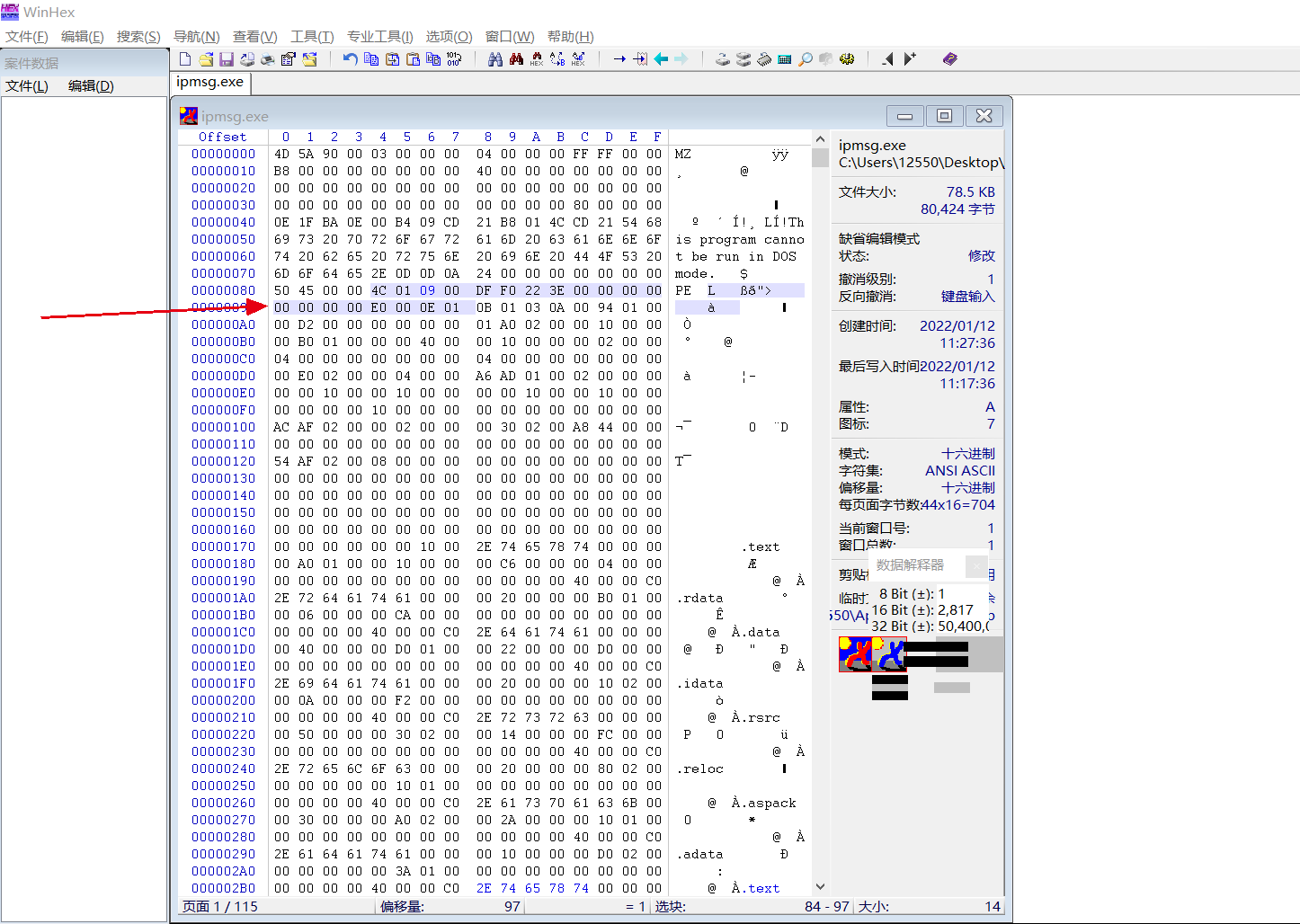Click the Back cyan arrow icon
1300x924 pixels.
point(661,59)
